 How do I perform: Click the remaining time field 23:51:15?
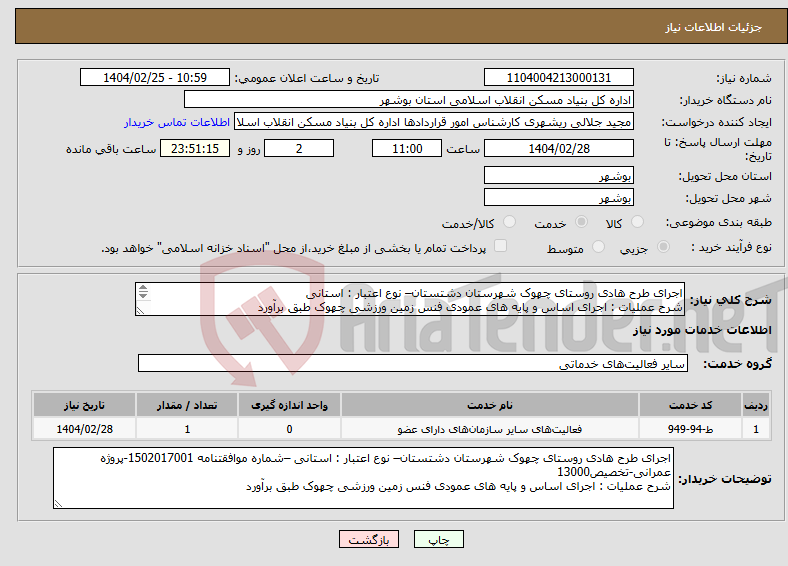tap(195, 148)
